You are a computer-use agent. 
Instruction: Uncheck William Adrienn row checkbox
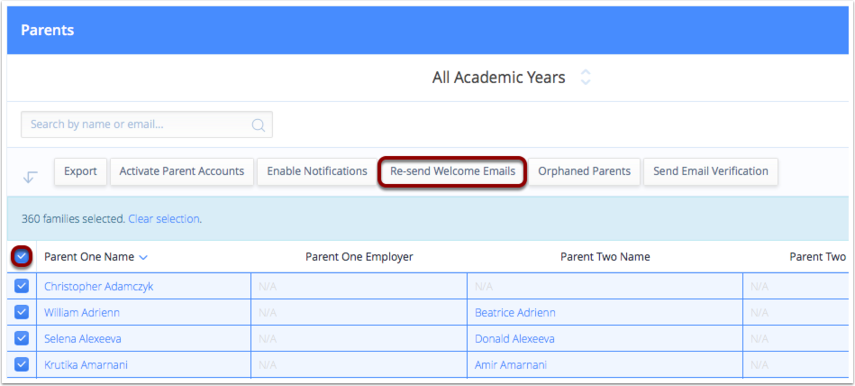click(x=21, y=312)
